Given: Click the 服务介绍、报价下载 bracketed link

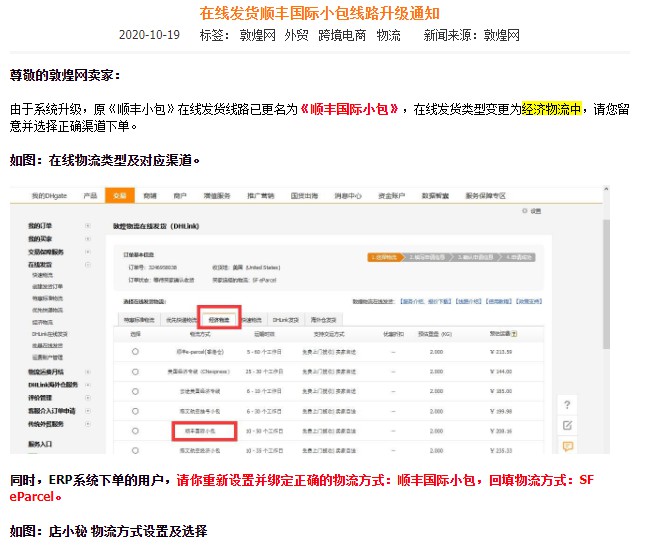Looking at the screenshot, I should (x=426, y=301).
